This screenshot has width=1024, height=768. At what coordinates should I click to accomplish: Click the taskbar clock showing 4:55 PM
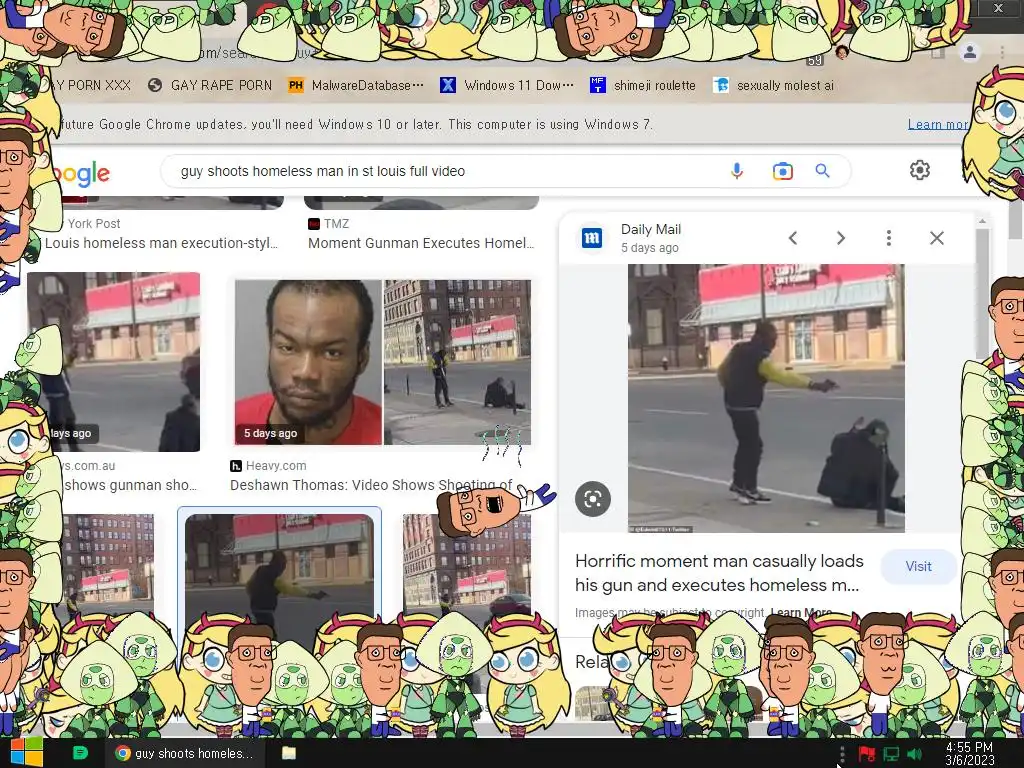point(969,754)
